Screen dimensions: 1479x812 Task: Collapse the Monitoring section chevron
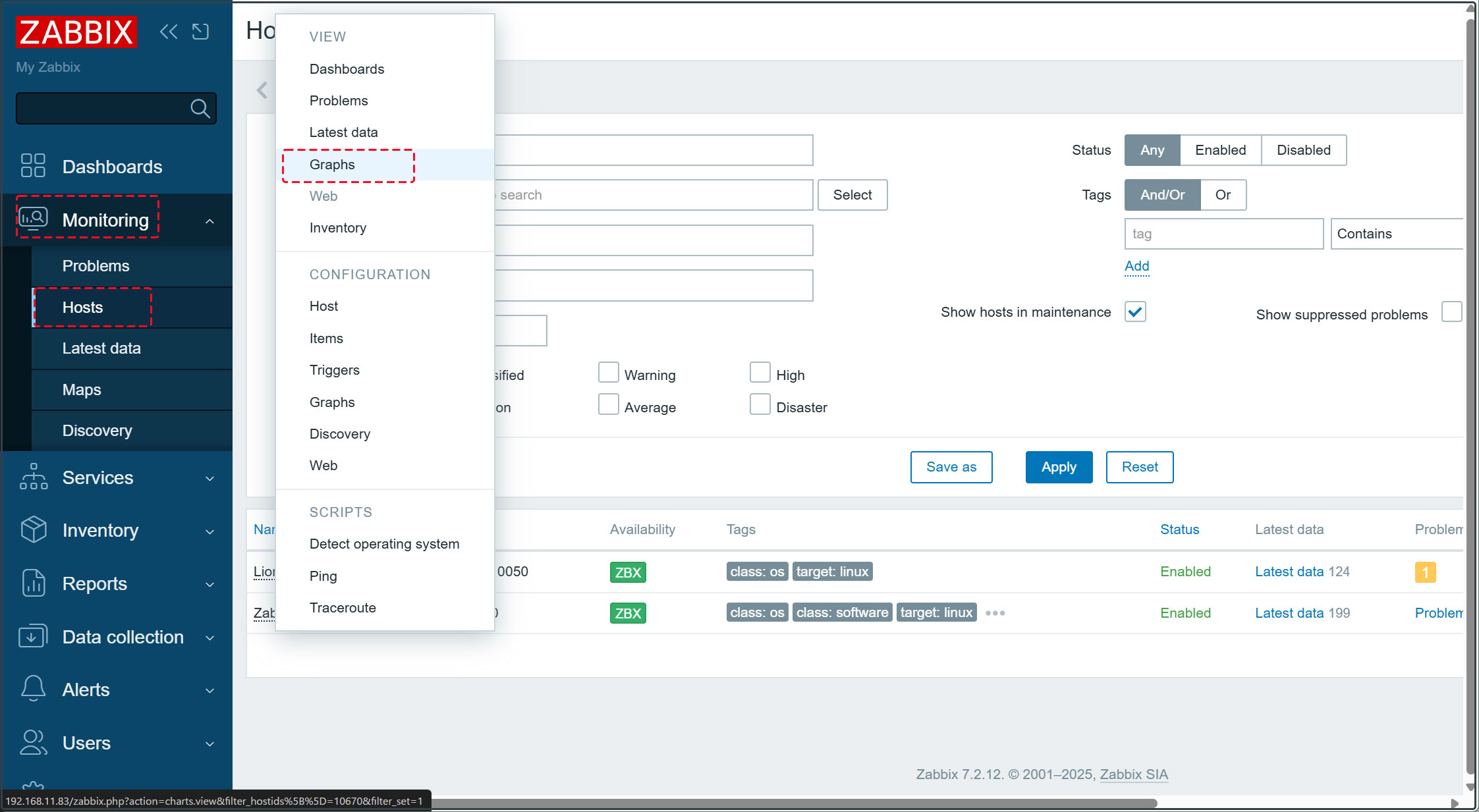point(209,221)
